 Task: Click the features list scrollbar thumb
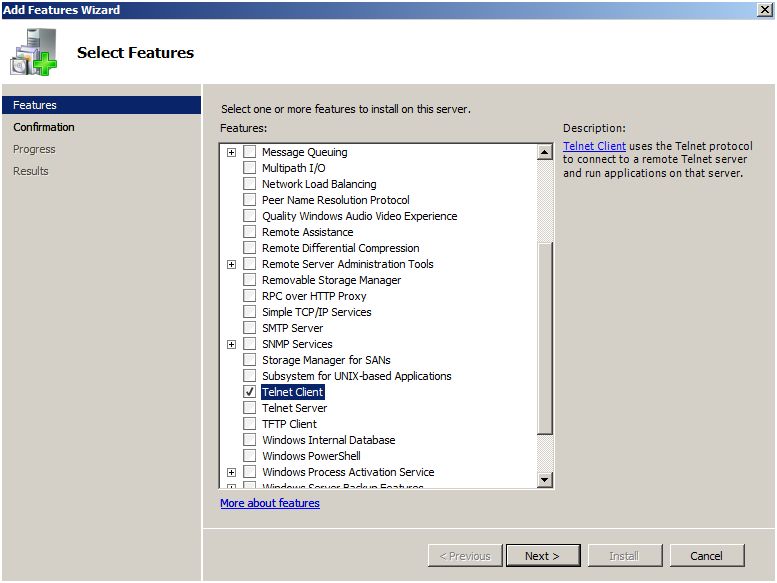point(545,338)
